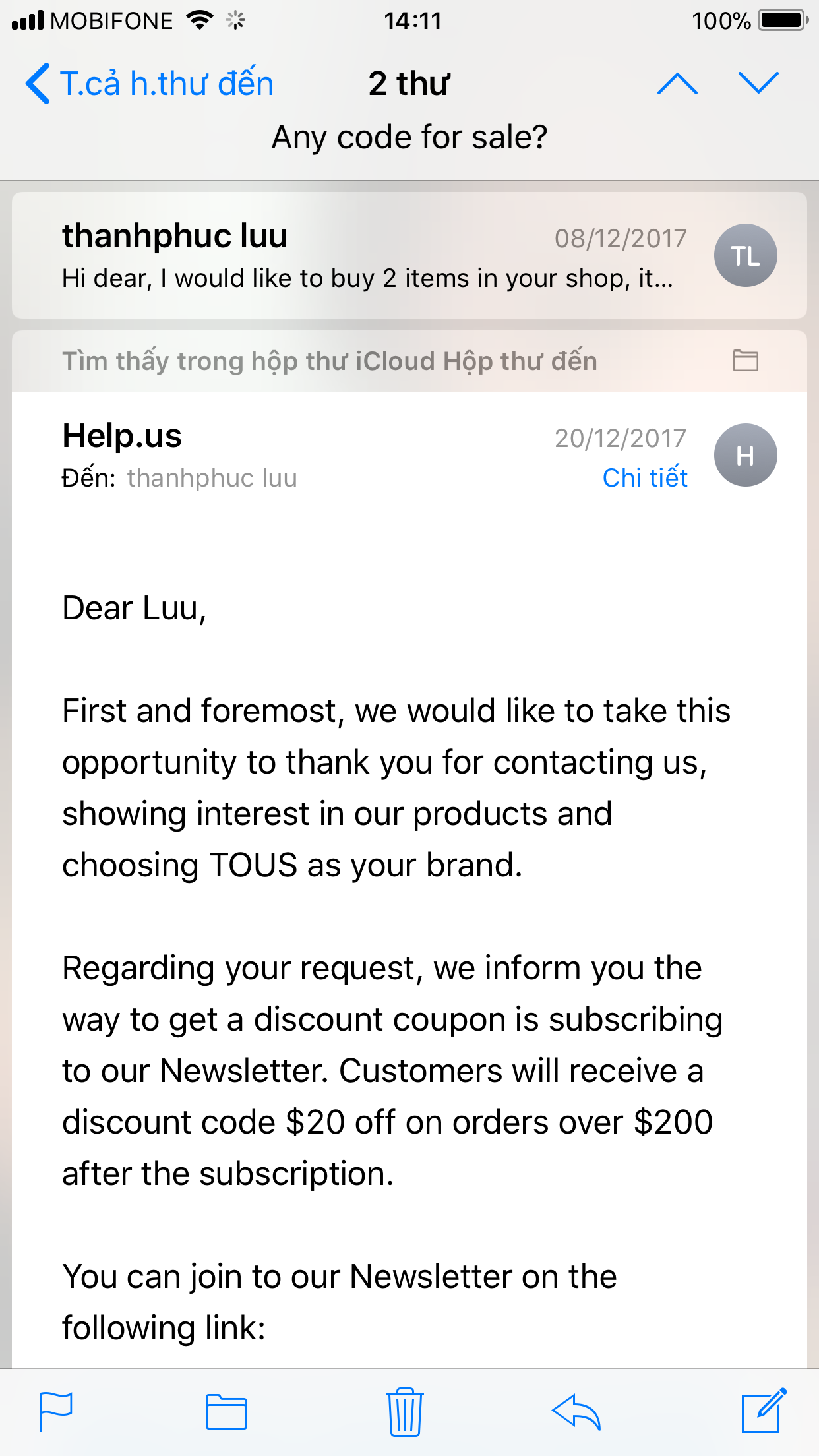
Task: Compose new message with pencil icon
Action: pyautogui.click(x=764, y=1410)
